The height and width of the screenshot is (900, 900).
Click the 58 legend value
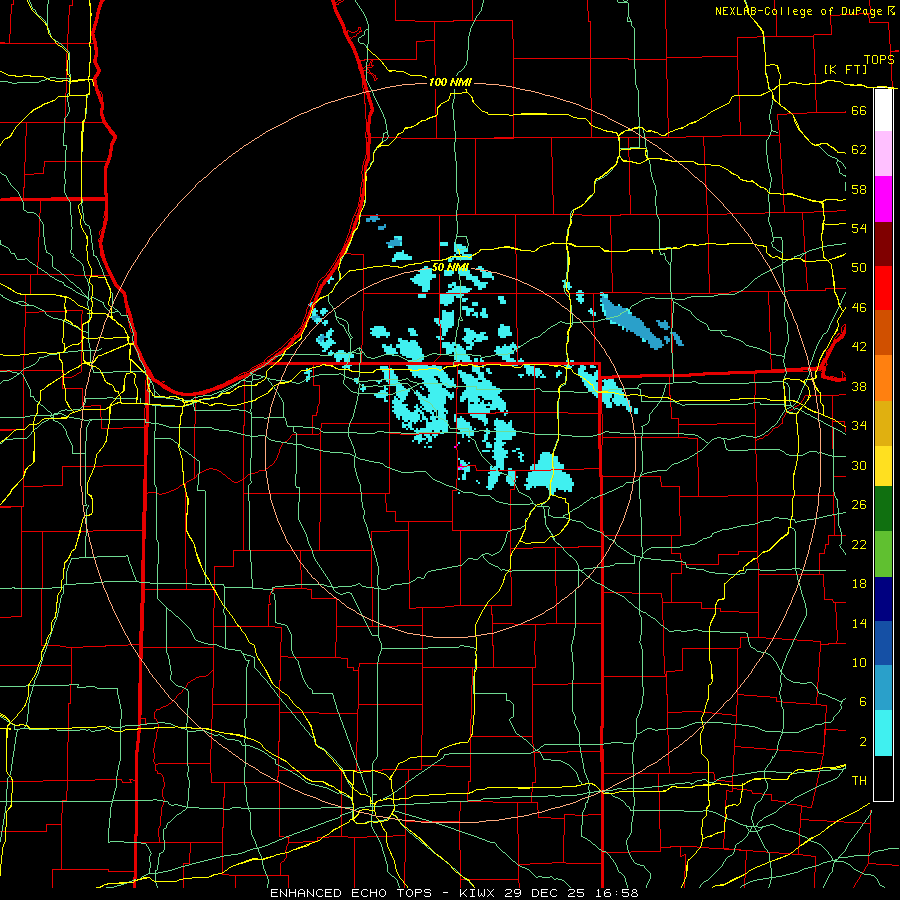tap(859, 189)
